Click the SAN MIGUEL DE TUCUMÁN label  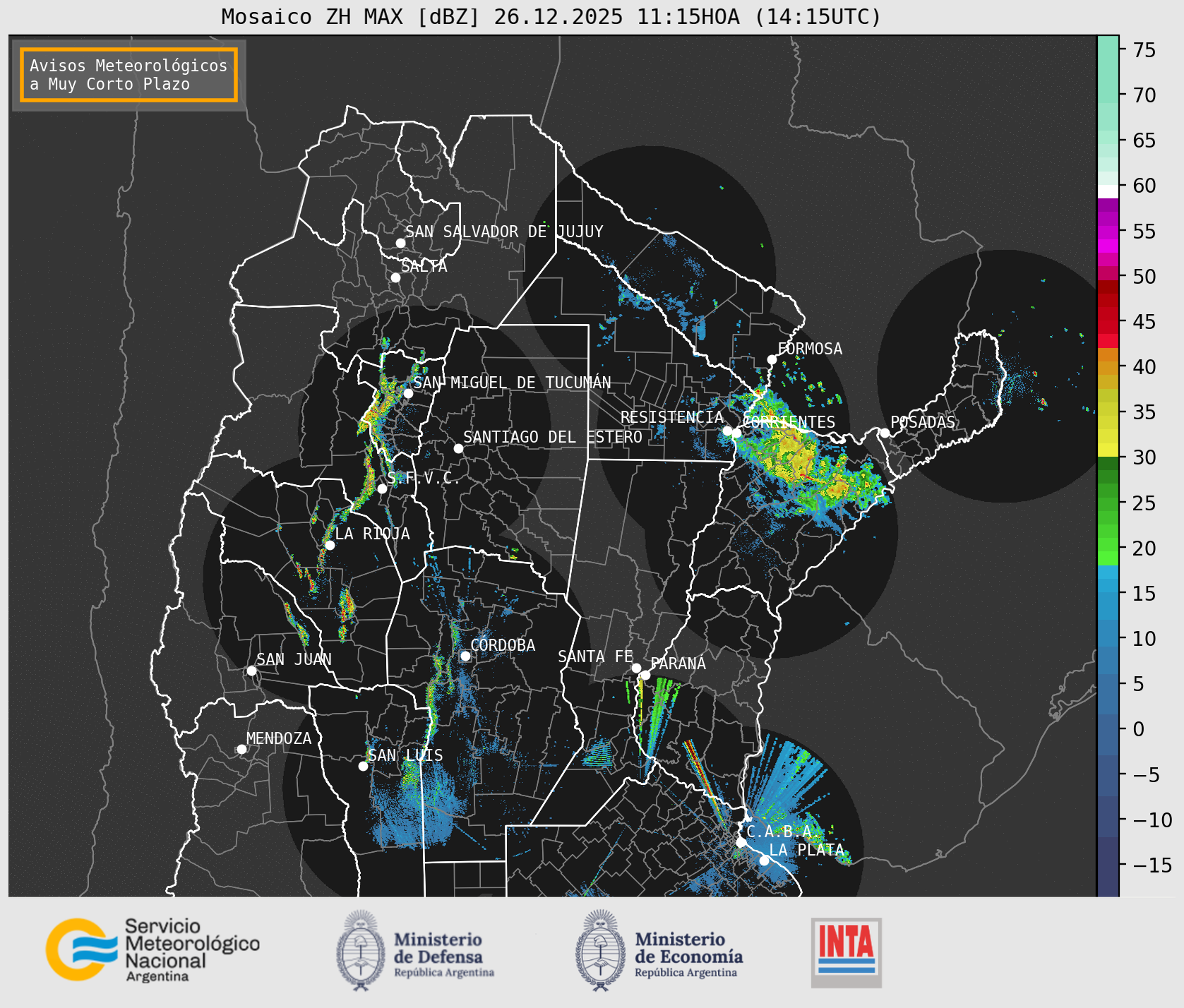click(x=513, y=383)
